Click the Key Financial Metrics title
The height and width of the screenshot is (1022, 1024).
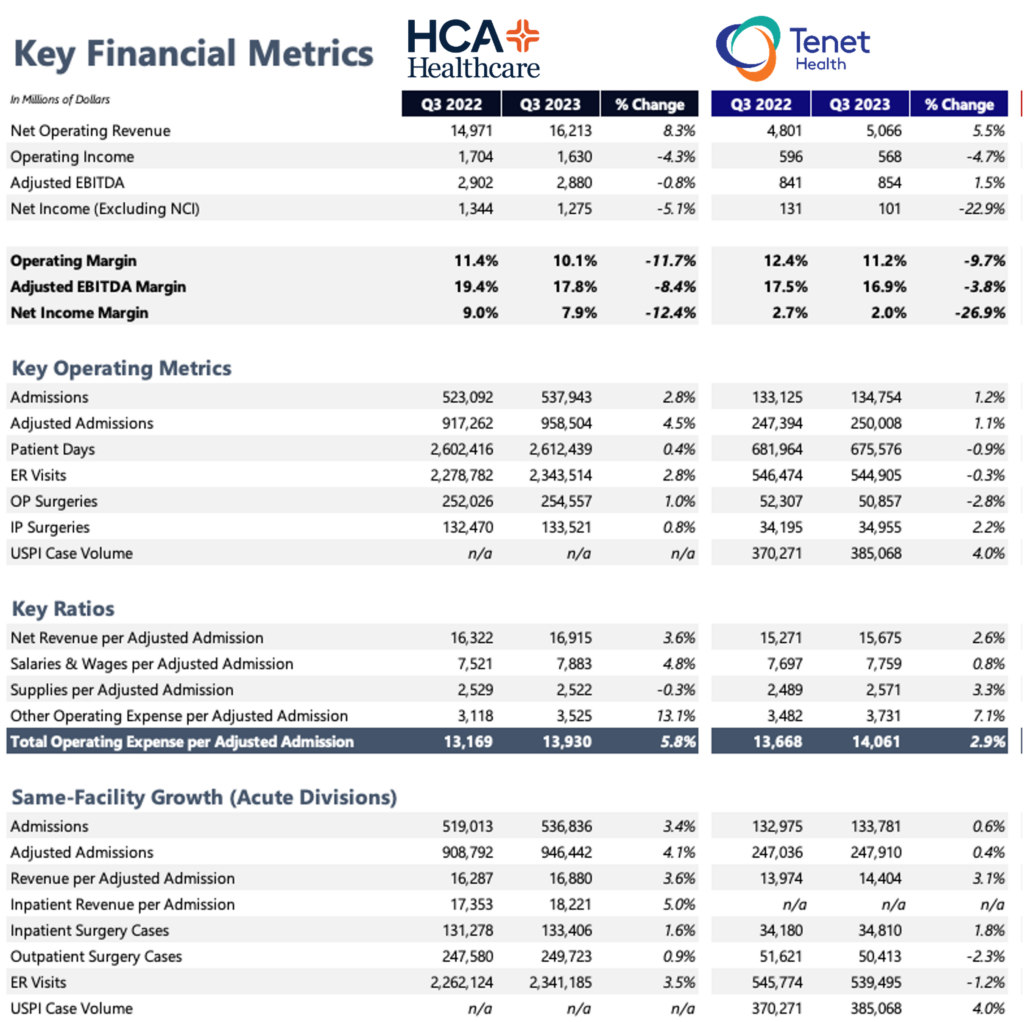click(x=193, y=54)
